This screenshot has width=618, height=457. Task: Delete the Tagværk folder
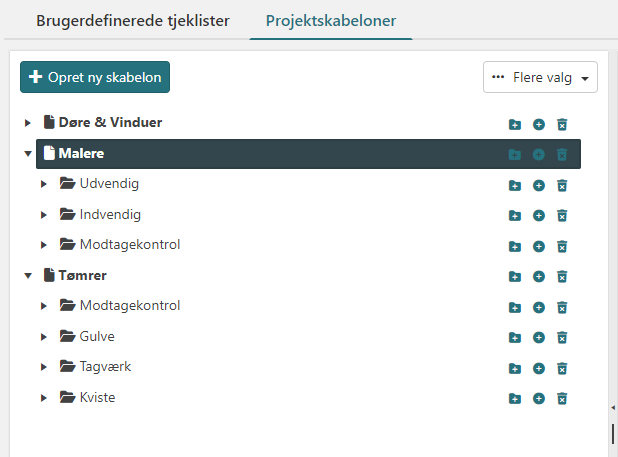[x=562, y=368]
